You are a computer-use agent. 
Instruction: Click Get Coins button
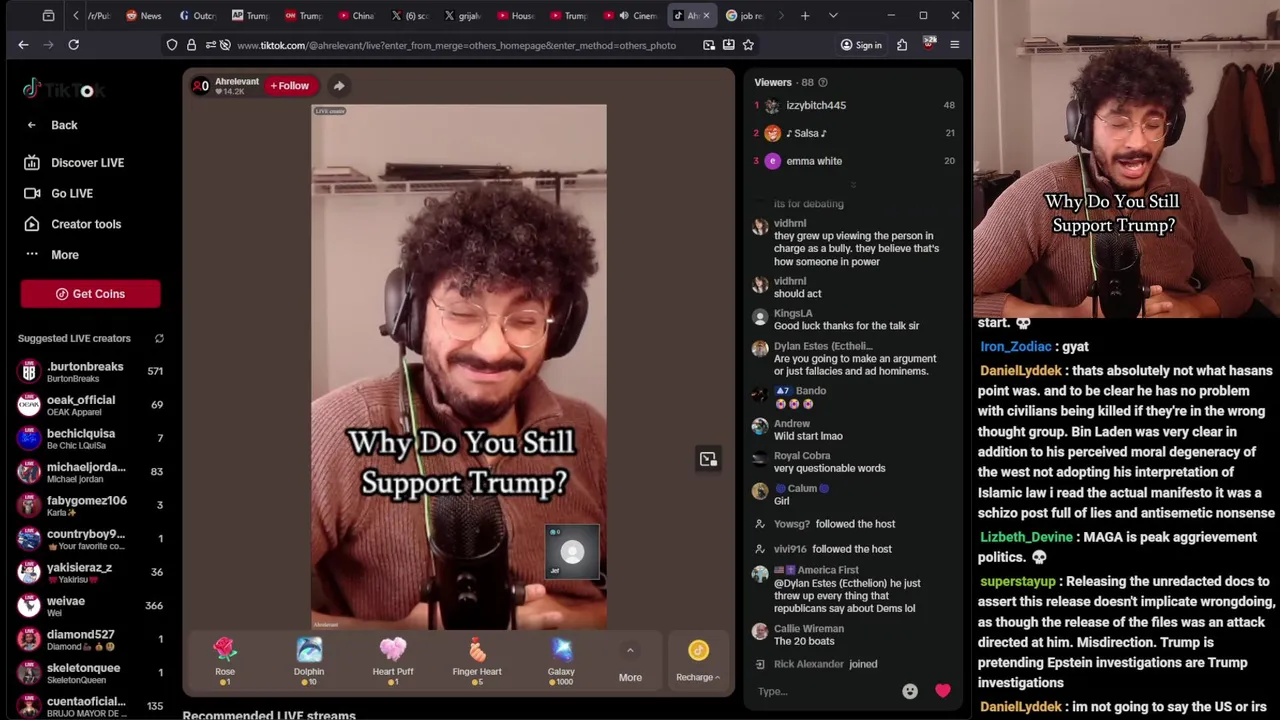(x=90, y=294)
